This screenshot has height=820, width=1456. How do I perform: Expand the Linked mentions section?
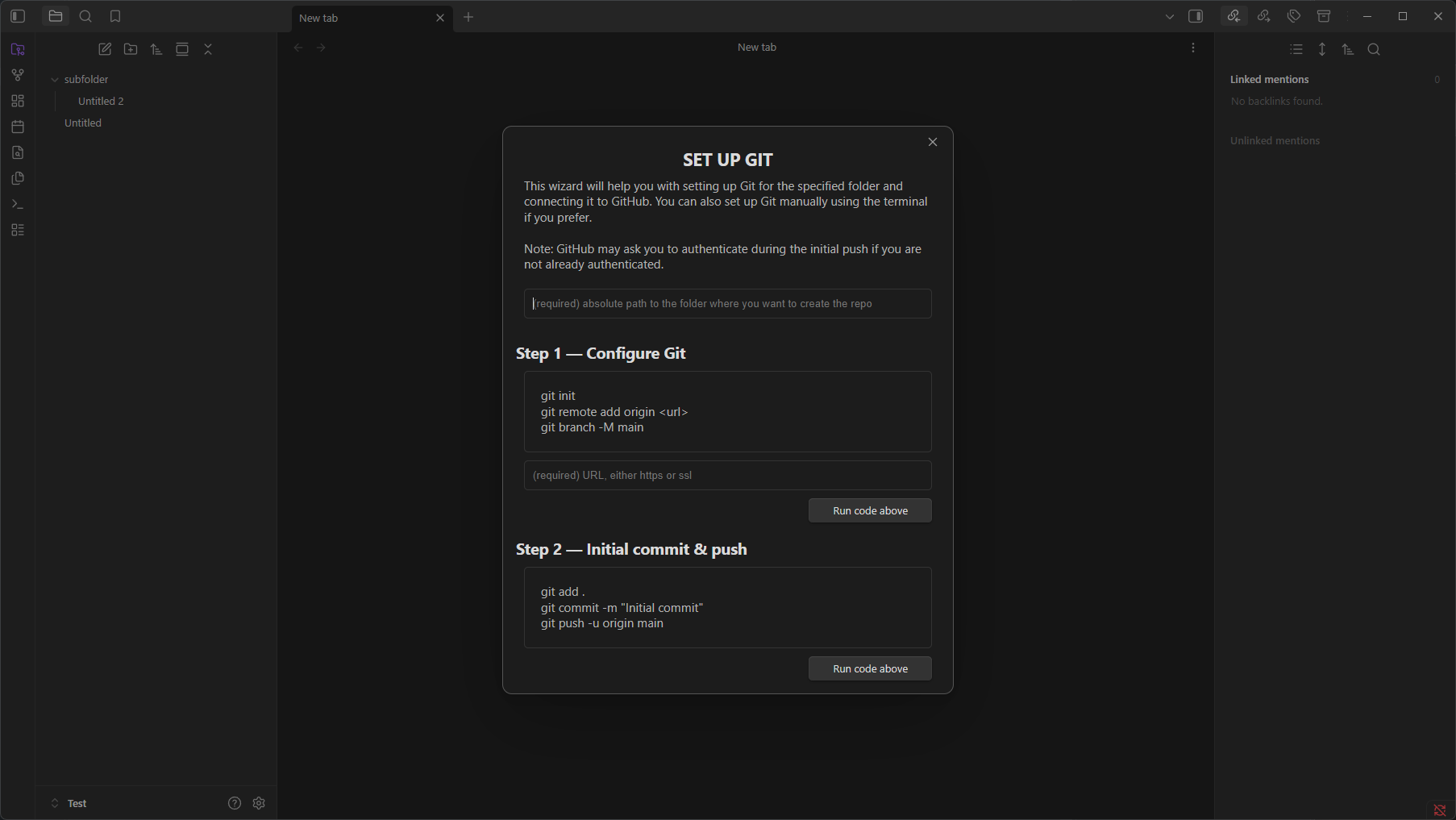(x=1270, y=79)
